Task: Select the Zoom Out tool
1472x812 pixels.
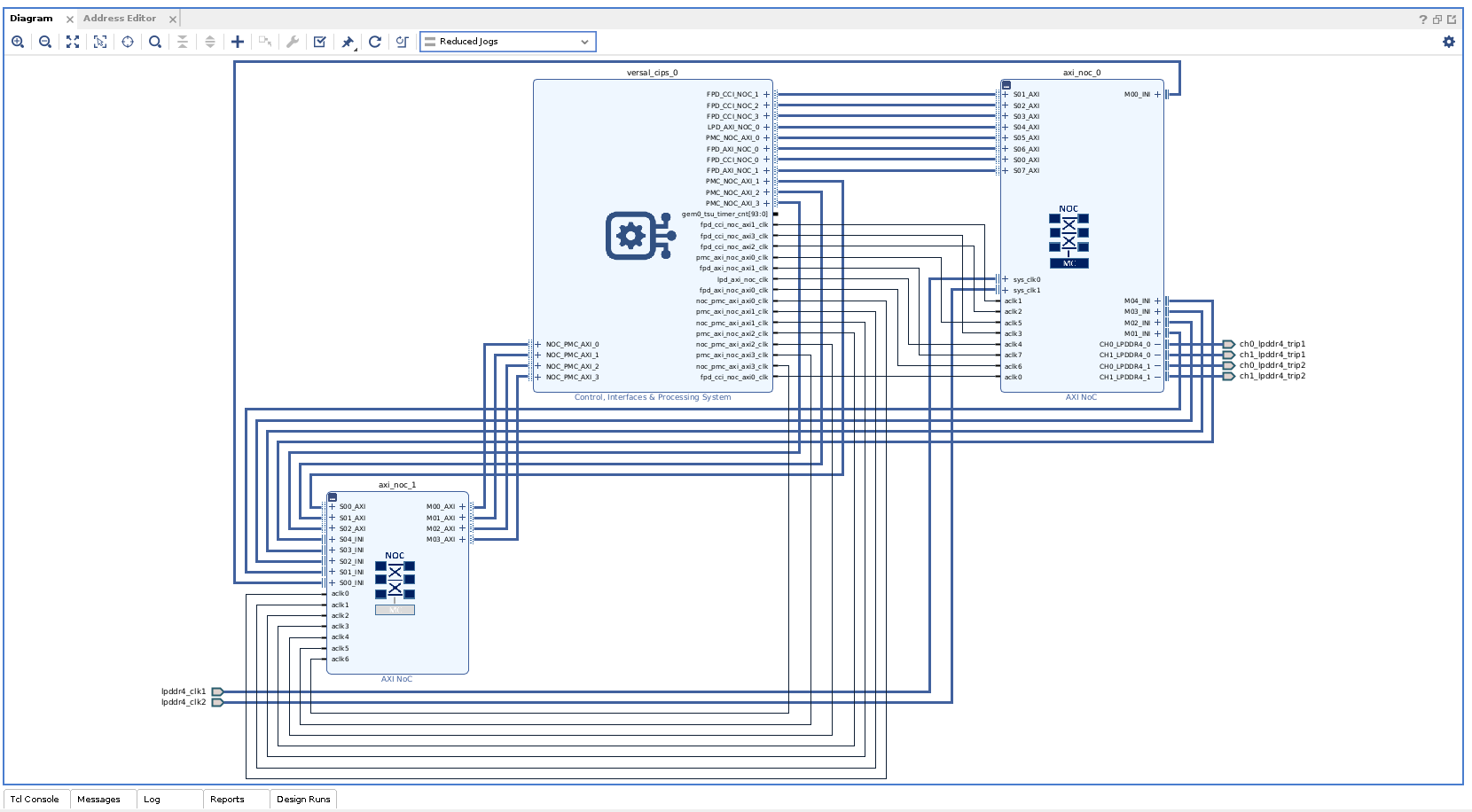Action: pos(45,42)
